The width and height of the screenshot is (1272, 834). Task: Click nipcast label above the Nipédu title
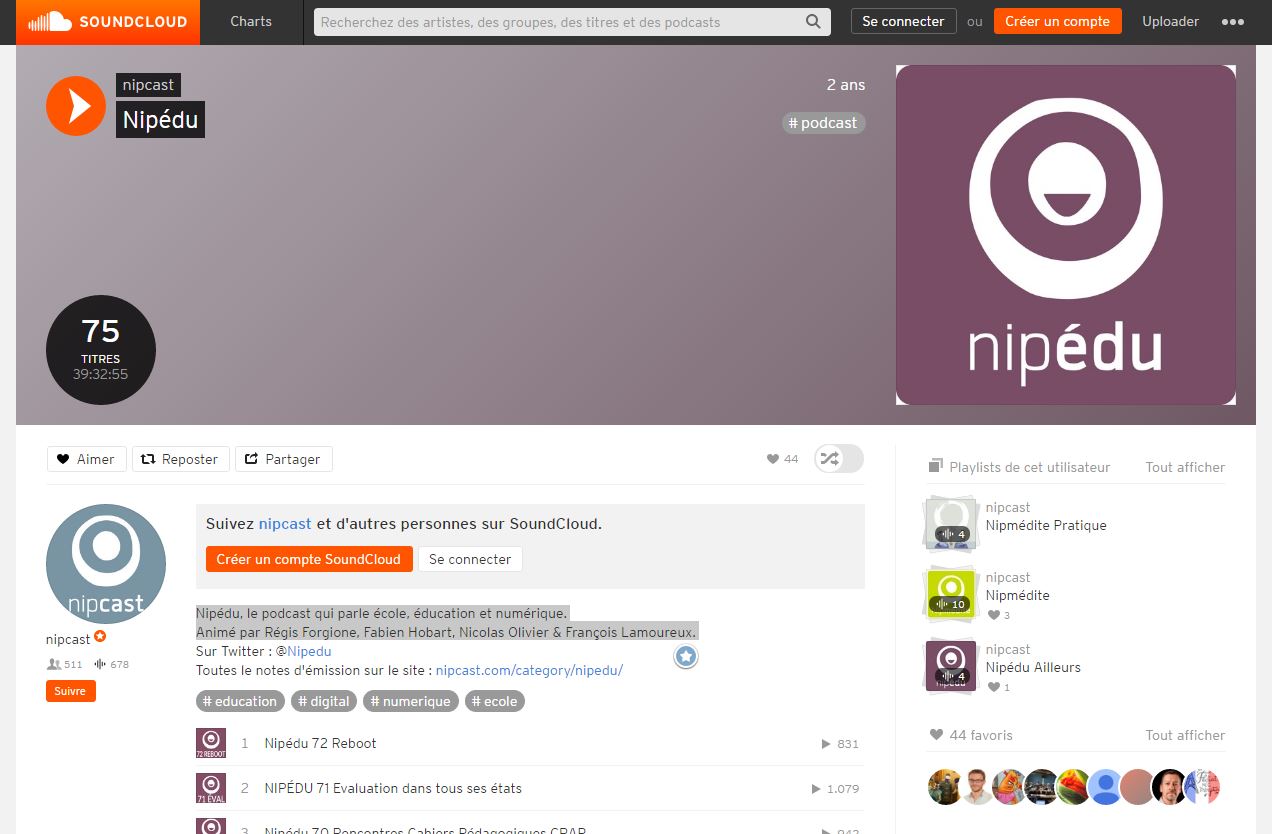[149, 85]
